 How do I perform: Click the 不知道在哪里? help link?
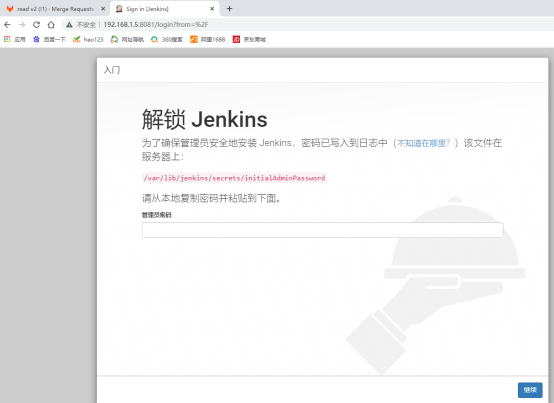coord(424,143)
